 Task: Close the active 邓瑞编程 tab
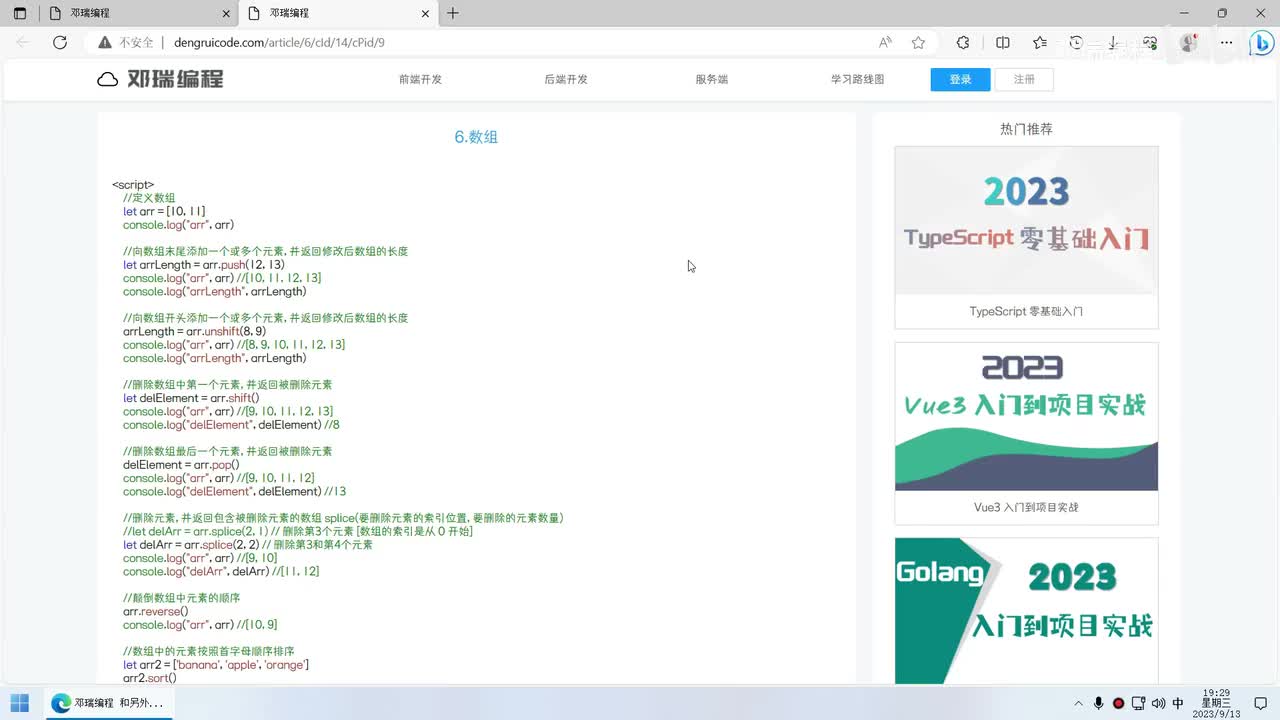point(426,13)
